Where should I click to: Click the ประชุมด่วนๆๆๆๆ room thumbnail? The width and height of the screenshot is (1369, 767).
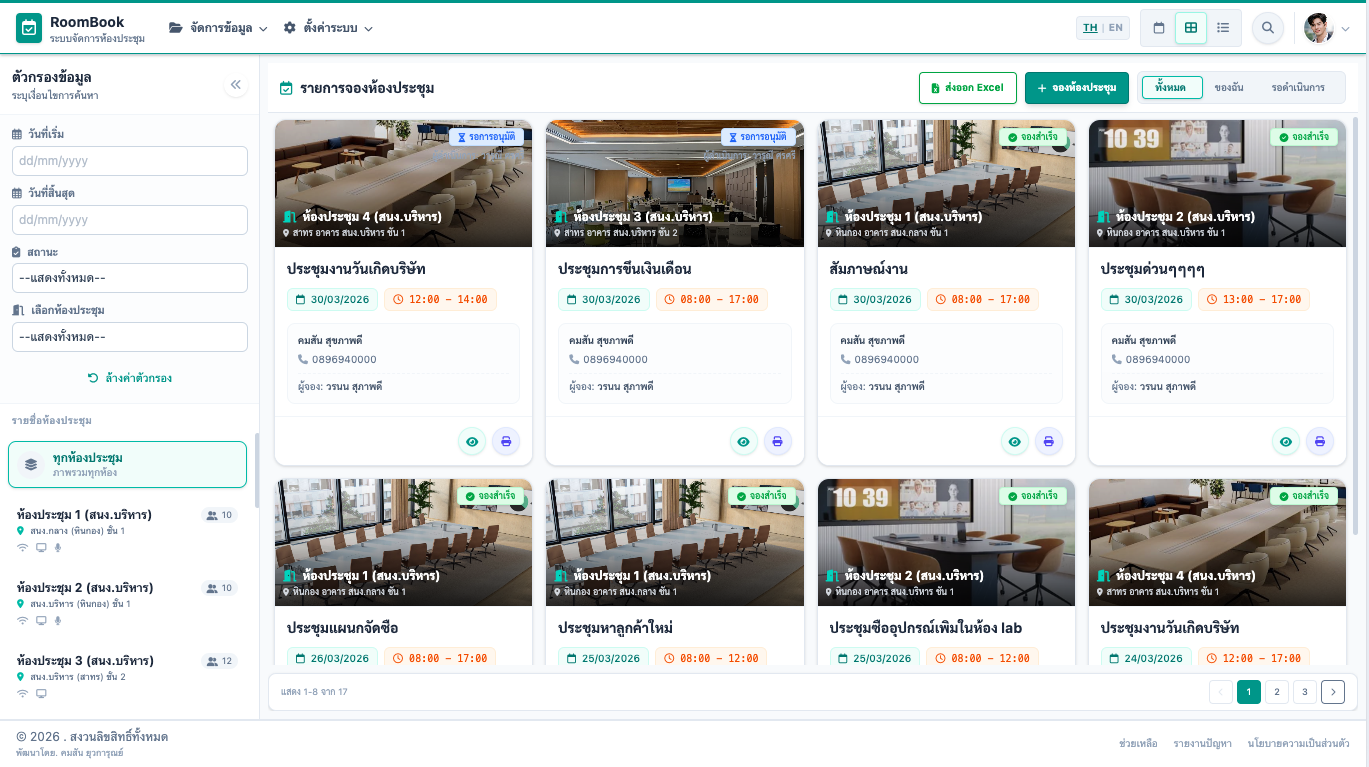click(1218, 183)
